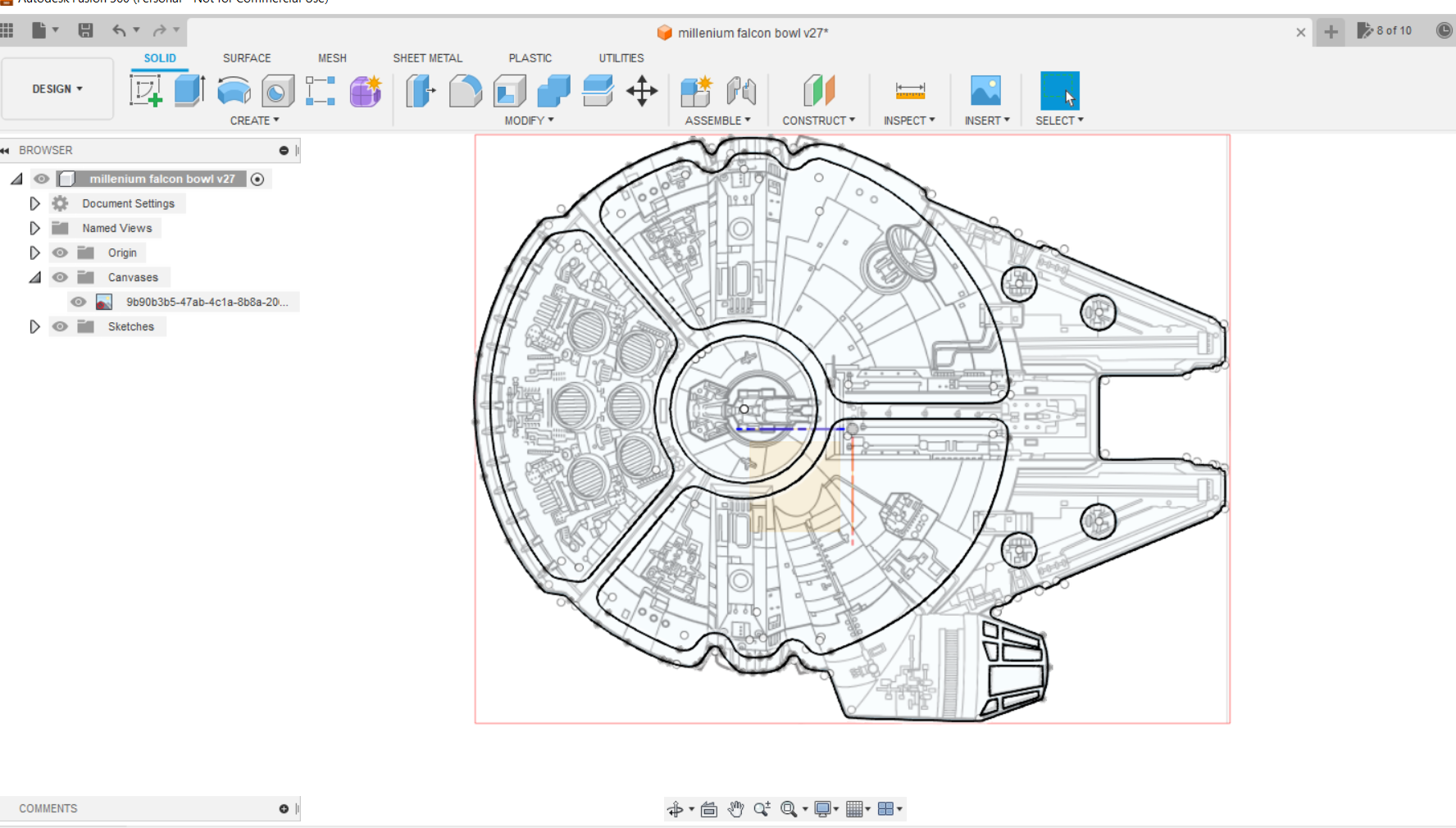Open the ASSEMBLE dropdown menu
1456x828 pixels.
click(x=717, y=121)
